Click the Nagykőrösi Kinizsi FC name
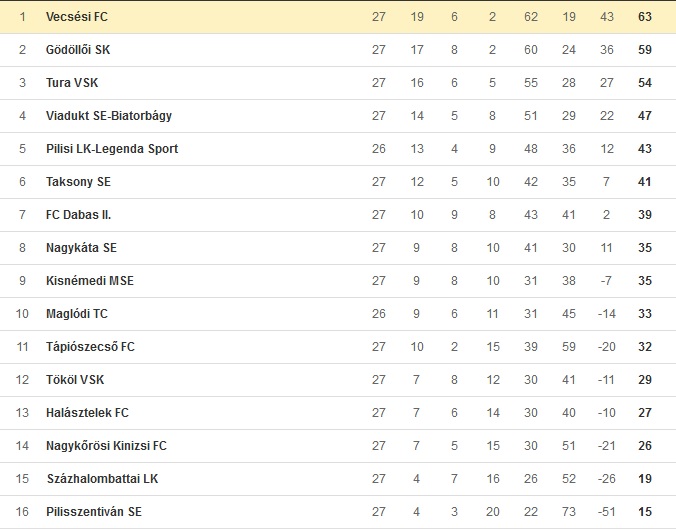676x529 pixels. [x=106, y=446]
